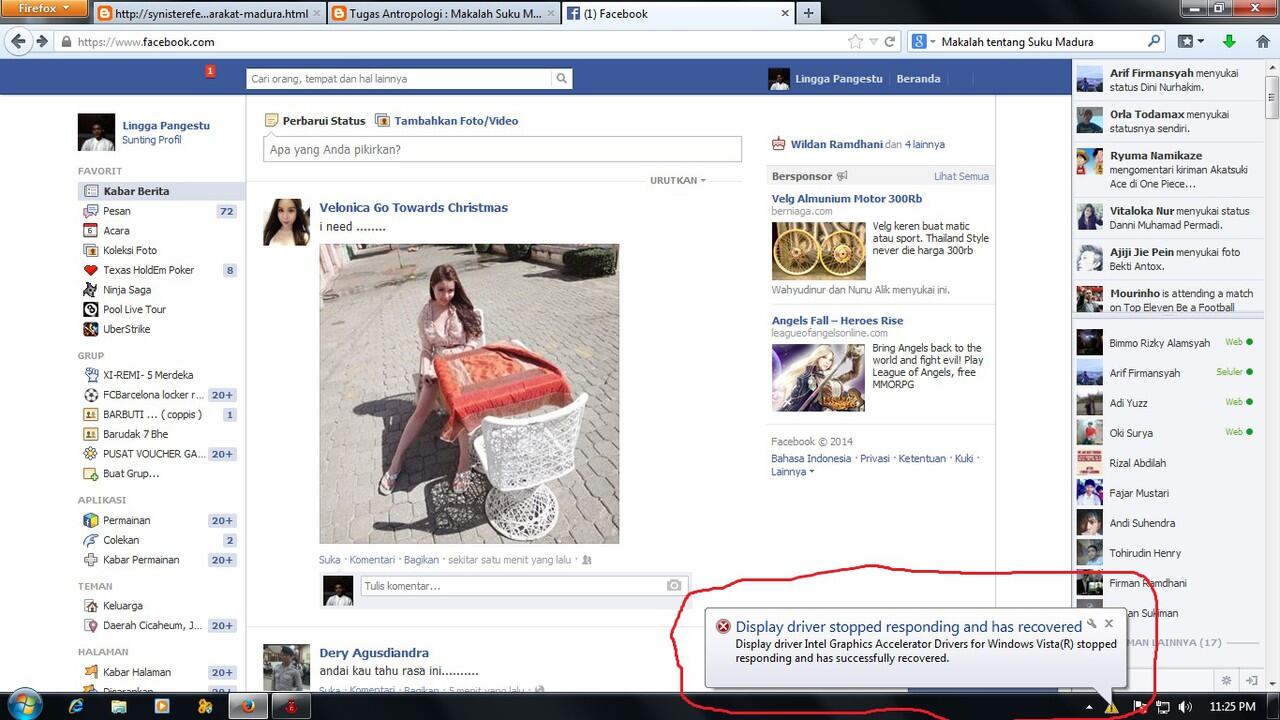Screen dimensions: 1280x720
Task: Click the Apa yang Anda pikirkan status box
Action: coord(502,149)
